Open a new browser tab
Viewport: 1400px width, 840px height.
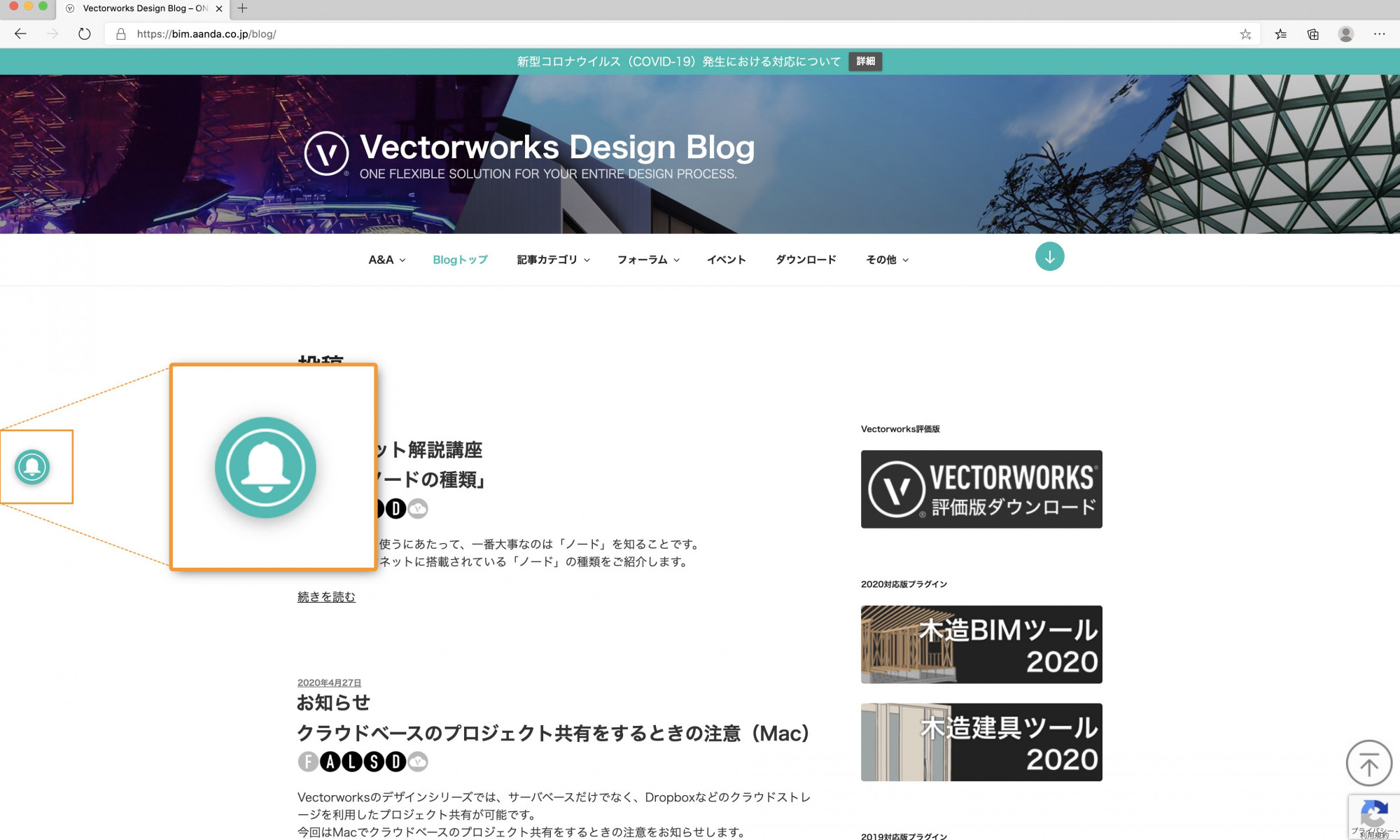242,8
